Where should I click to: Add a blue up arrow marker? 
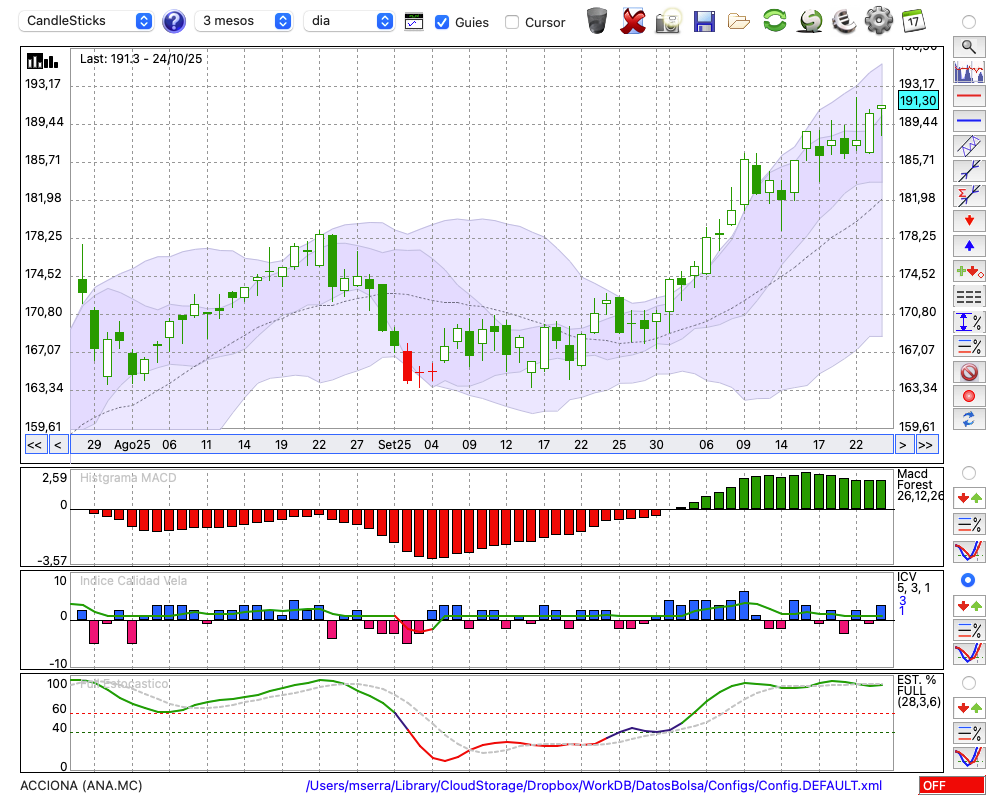tap(969, 246)
